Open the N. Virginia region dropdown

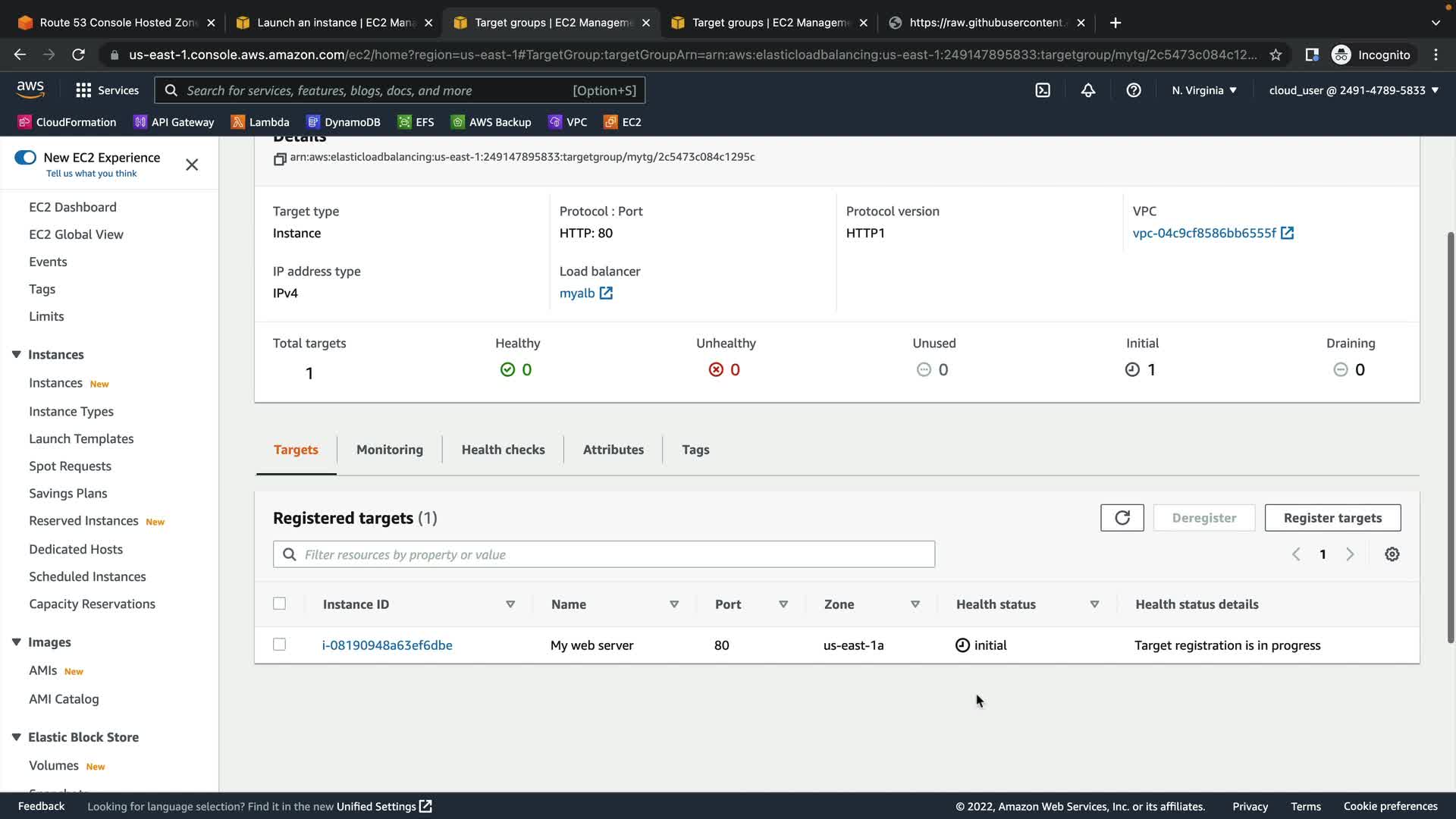(x=1203, y=90)
